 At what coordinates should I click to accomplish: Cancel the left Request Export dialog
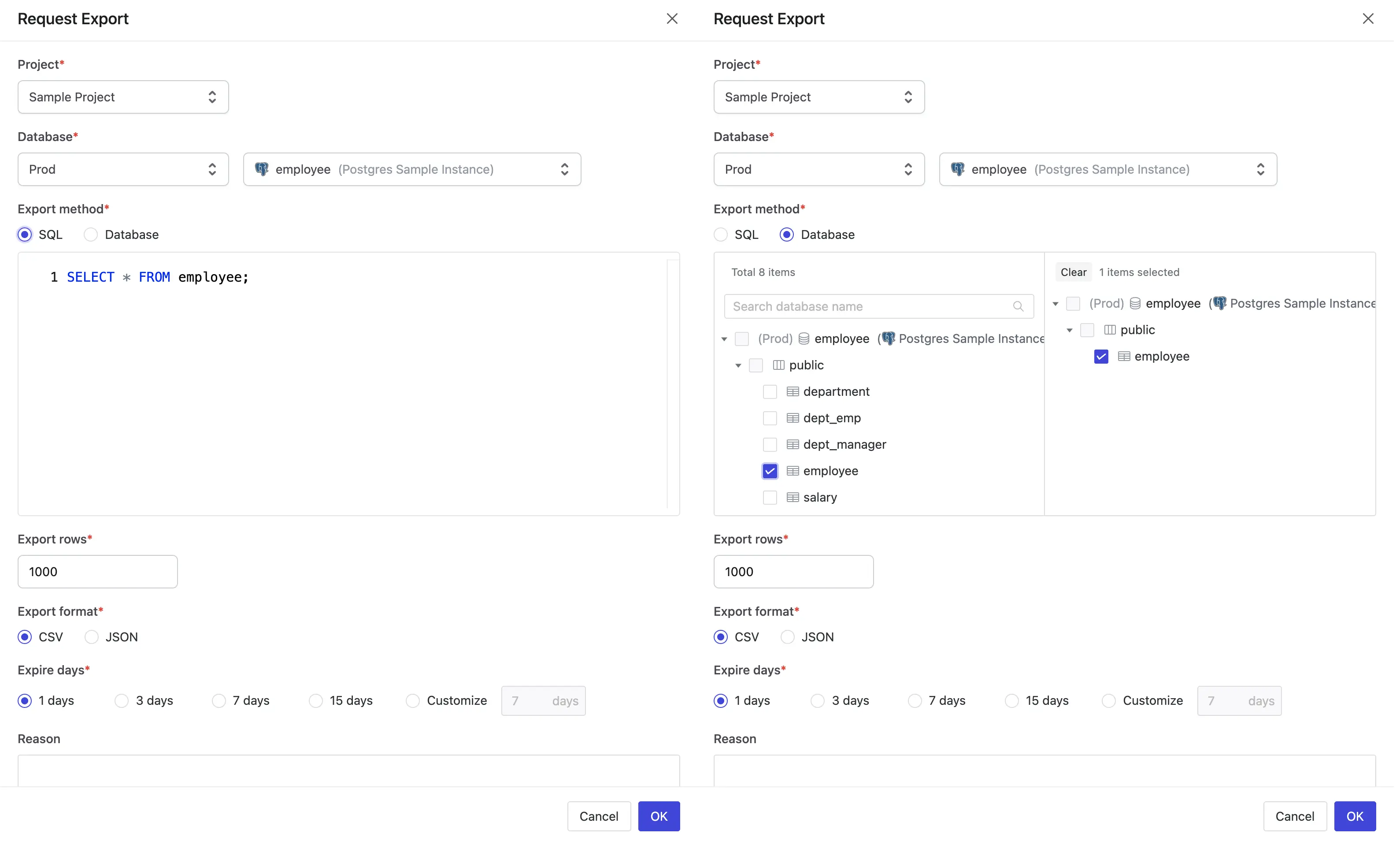tap(599, 816)
